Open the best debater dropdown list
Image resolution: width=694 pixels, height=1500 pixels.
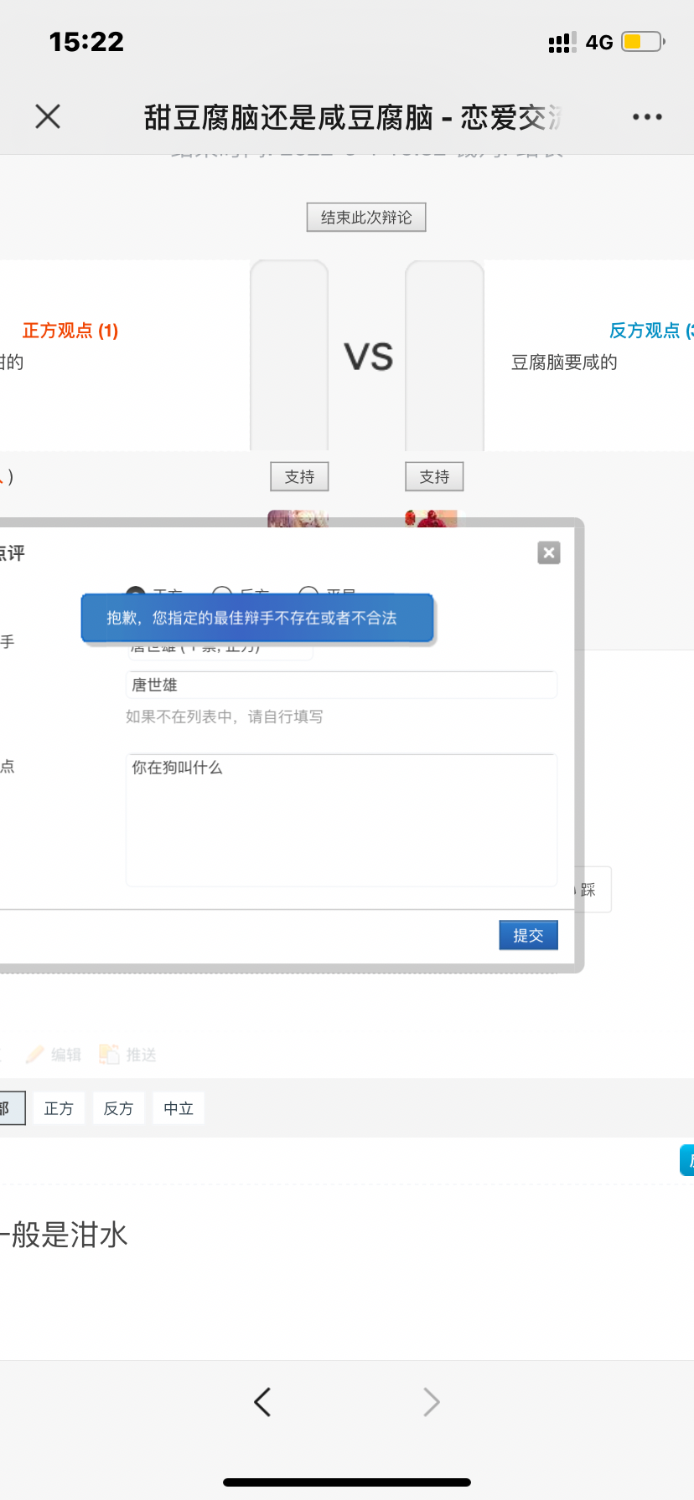pos(220,650)
